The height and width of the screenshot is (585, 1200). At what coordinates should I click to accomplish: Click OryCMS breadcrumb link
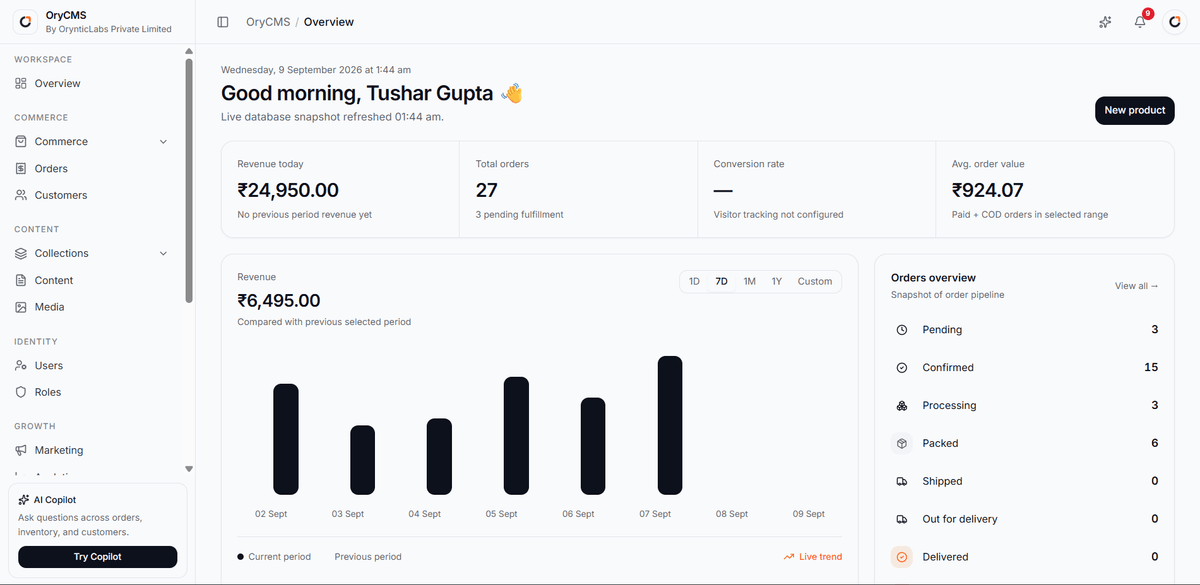click(x=267, y=22)
